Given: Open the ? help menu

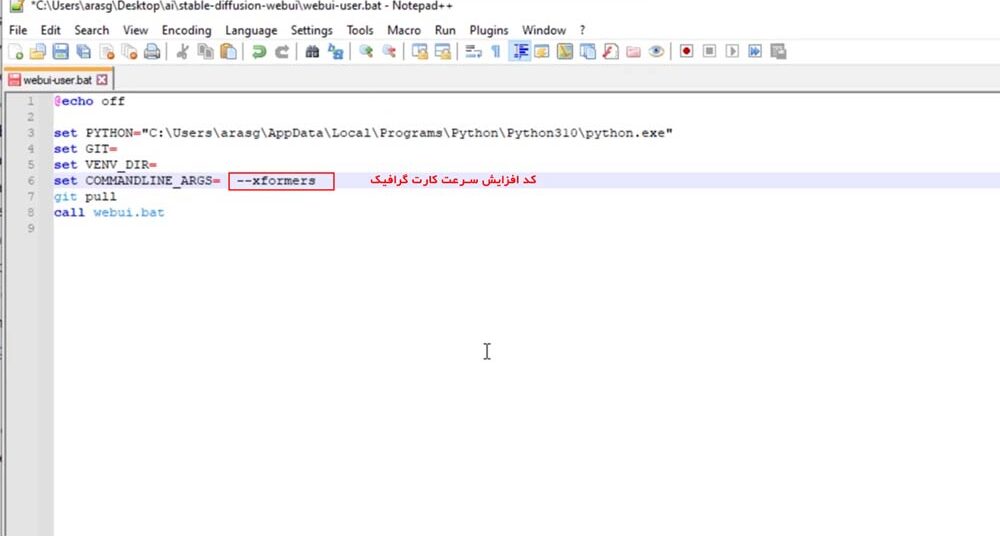Looking at the screenshot, I should click(x=582, y=30).
